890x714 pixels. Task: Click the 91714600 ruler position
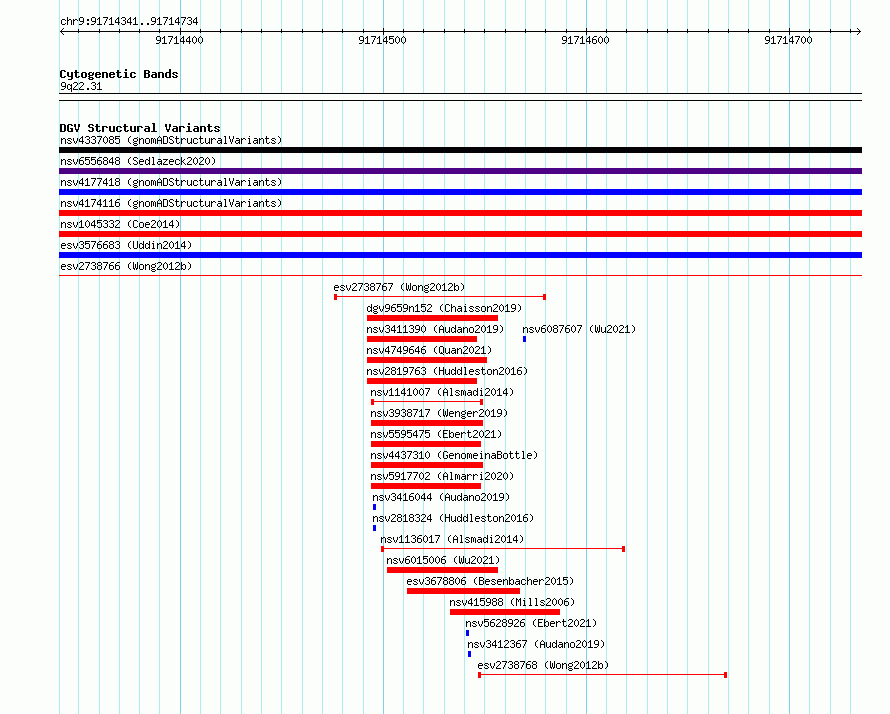pyautogui.click(x=585, y=40)
